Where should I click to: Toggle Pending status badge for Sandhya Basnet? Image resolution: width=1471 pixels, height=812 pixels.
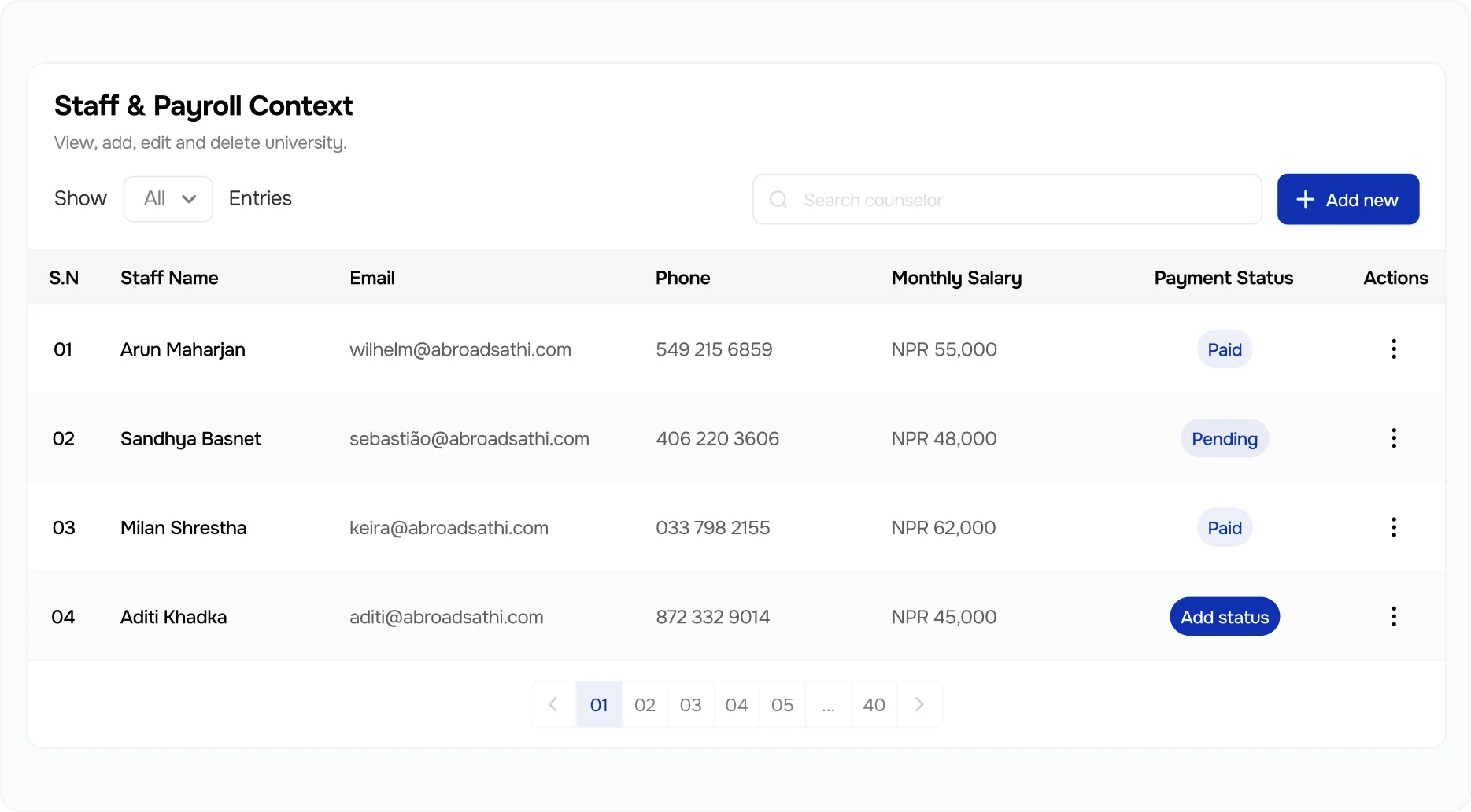pyautogui.click(x=1224, y=438)
